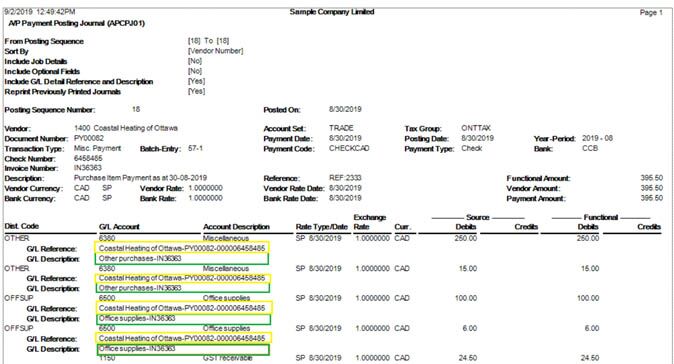Click first G/L Description 'Office supplies-IN36363'

click(137, 318)
